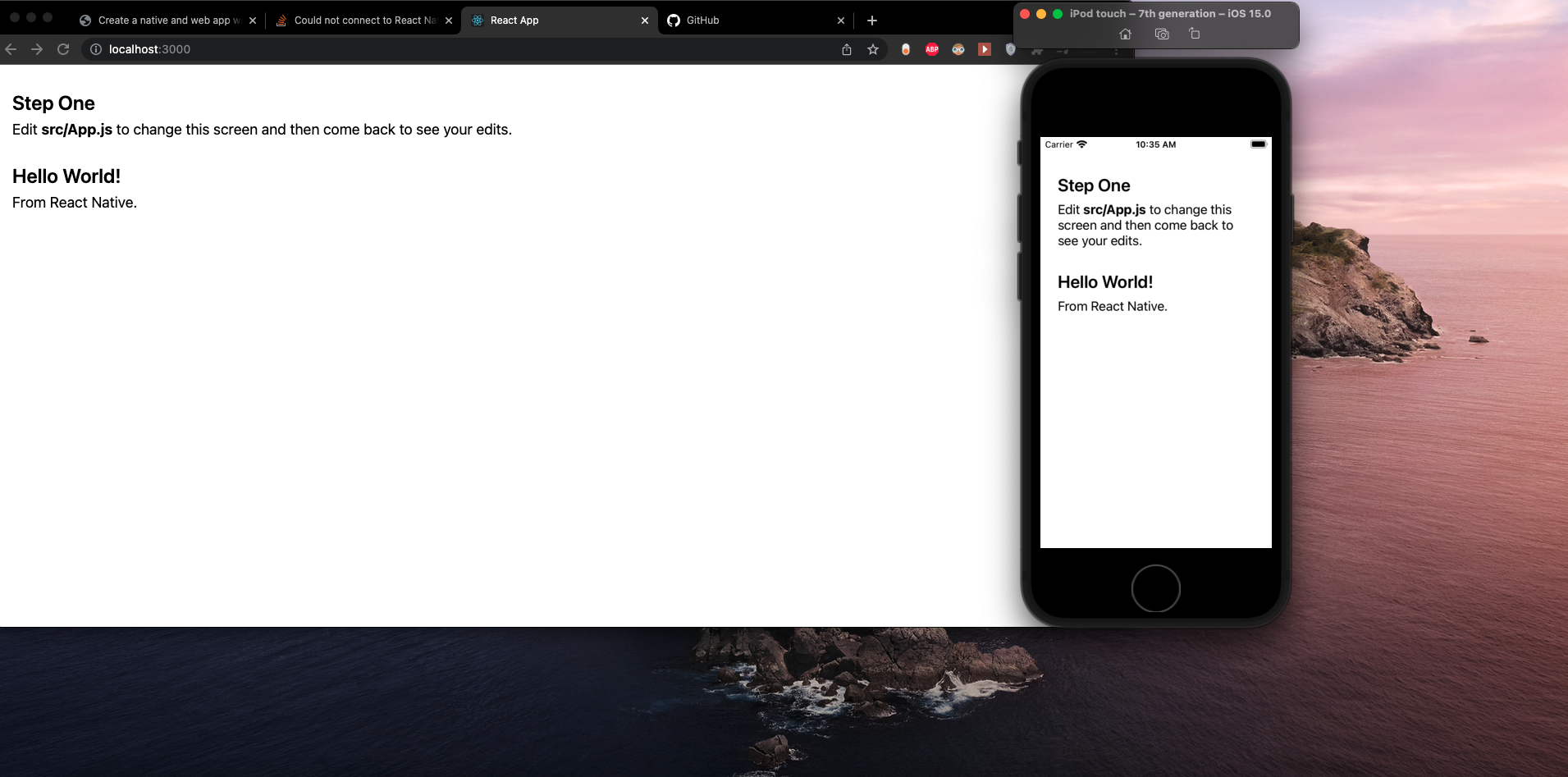Click the browser back navigation arrow

(11, 49)
